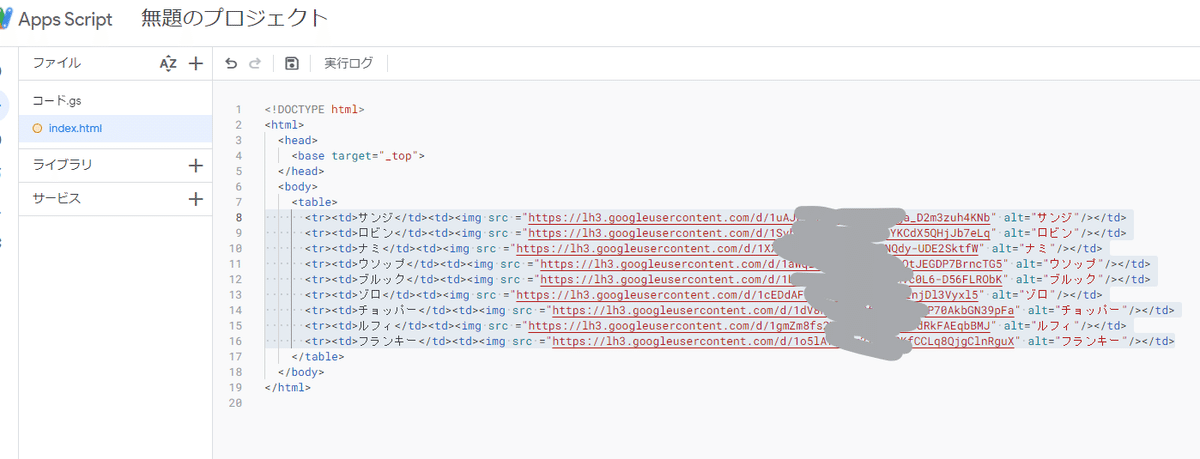Click the サンジ table cell text in code

pos(377,217)
